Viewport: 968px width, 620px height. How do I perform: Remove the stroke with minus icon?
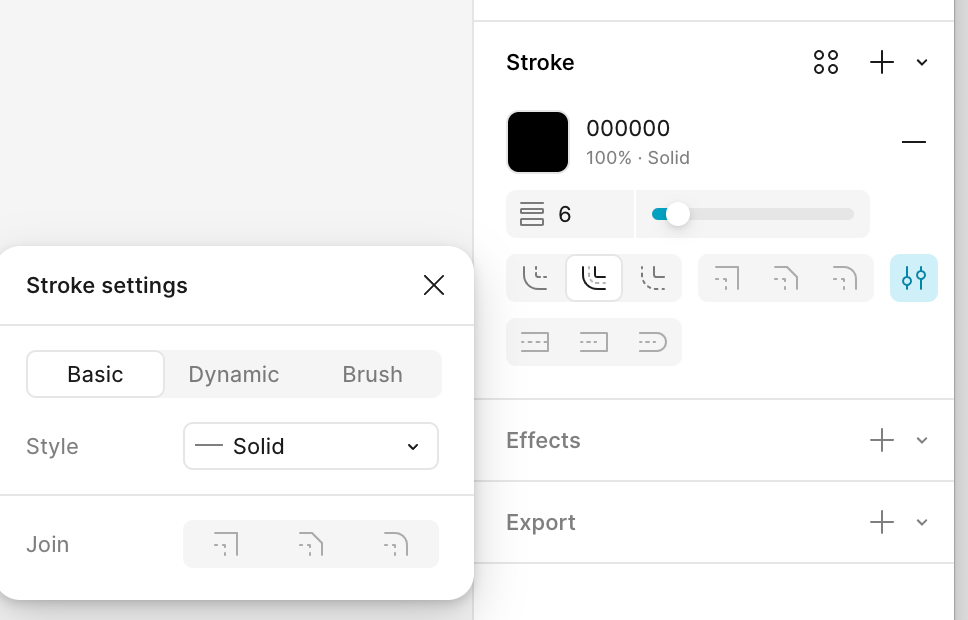pos(914,142)
